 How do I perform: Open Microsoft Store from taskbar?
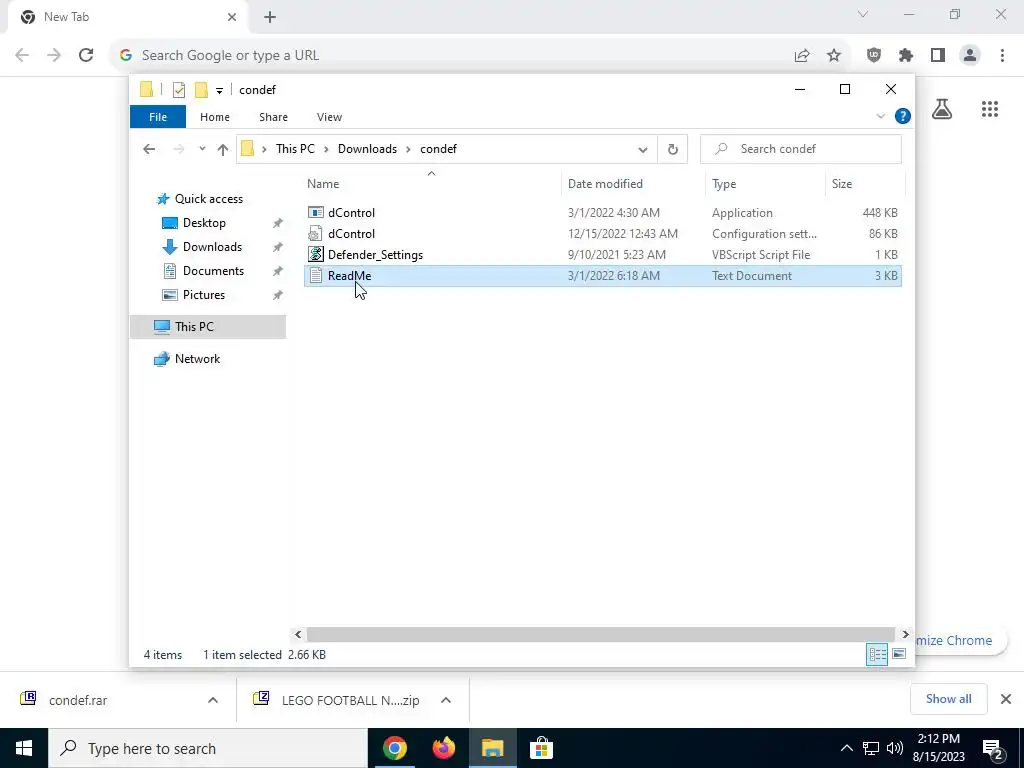click(541, 748)
